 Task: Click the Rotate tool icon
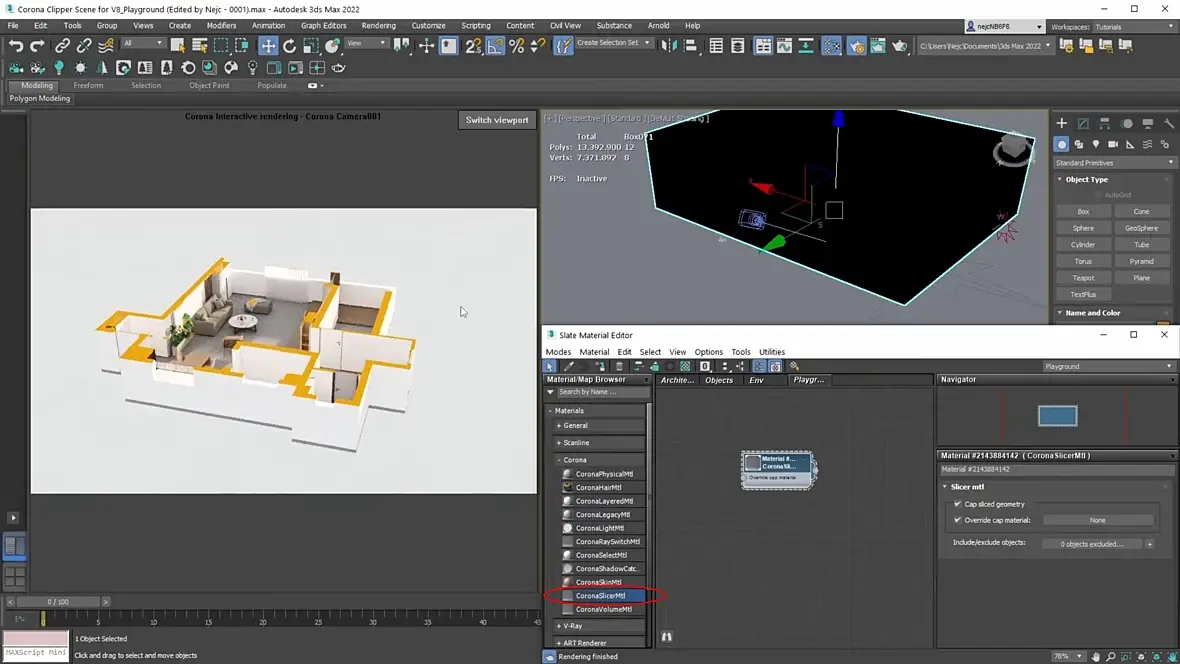[x=290, y=46]
